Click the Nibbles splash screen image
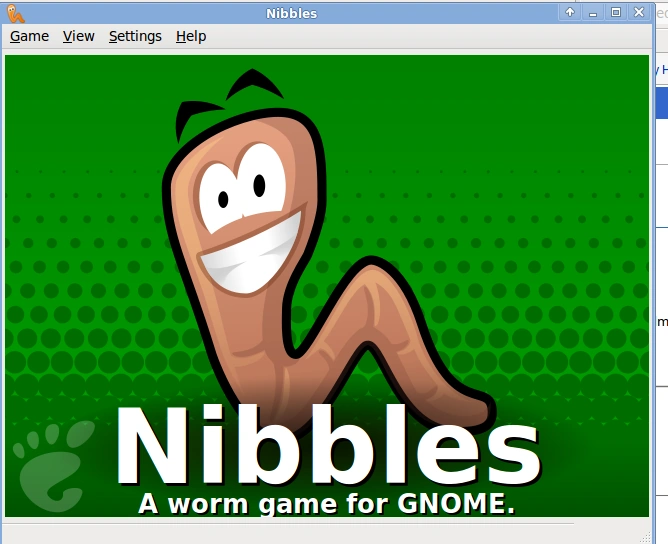The width and height of the screenshot is (668, 544). [x=327, y=286]
